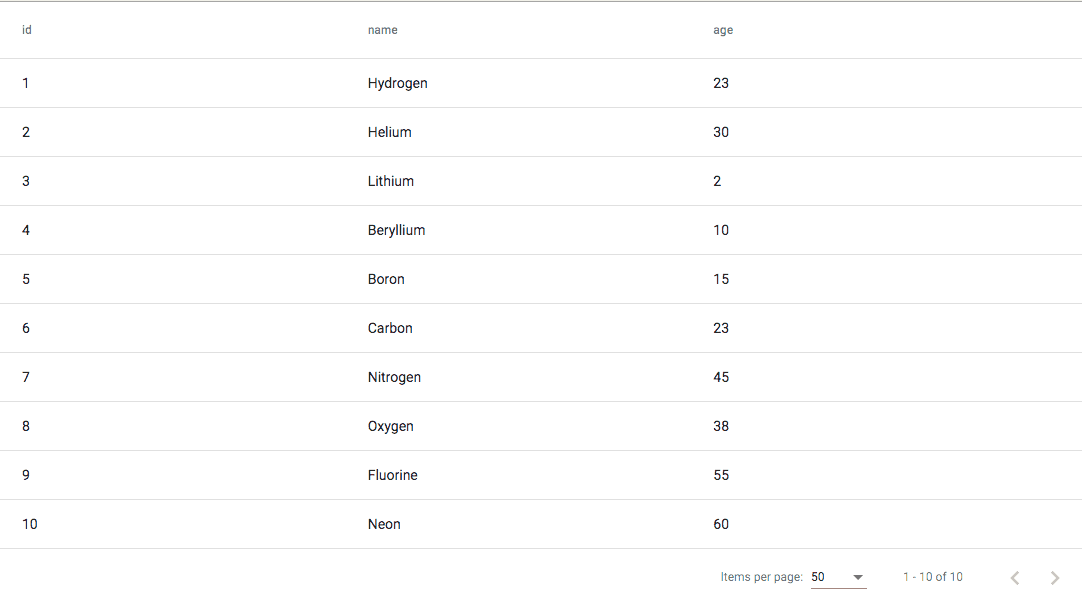Sort by the id column header

pos(27,30)
